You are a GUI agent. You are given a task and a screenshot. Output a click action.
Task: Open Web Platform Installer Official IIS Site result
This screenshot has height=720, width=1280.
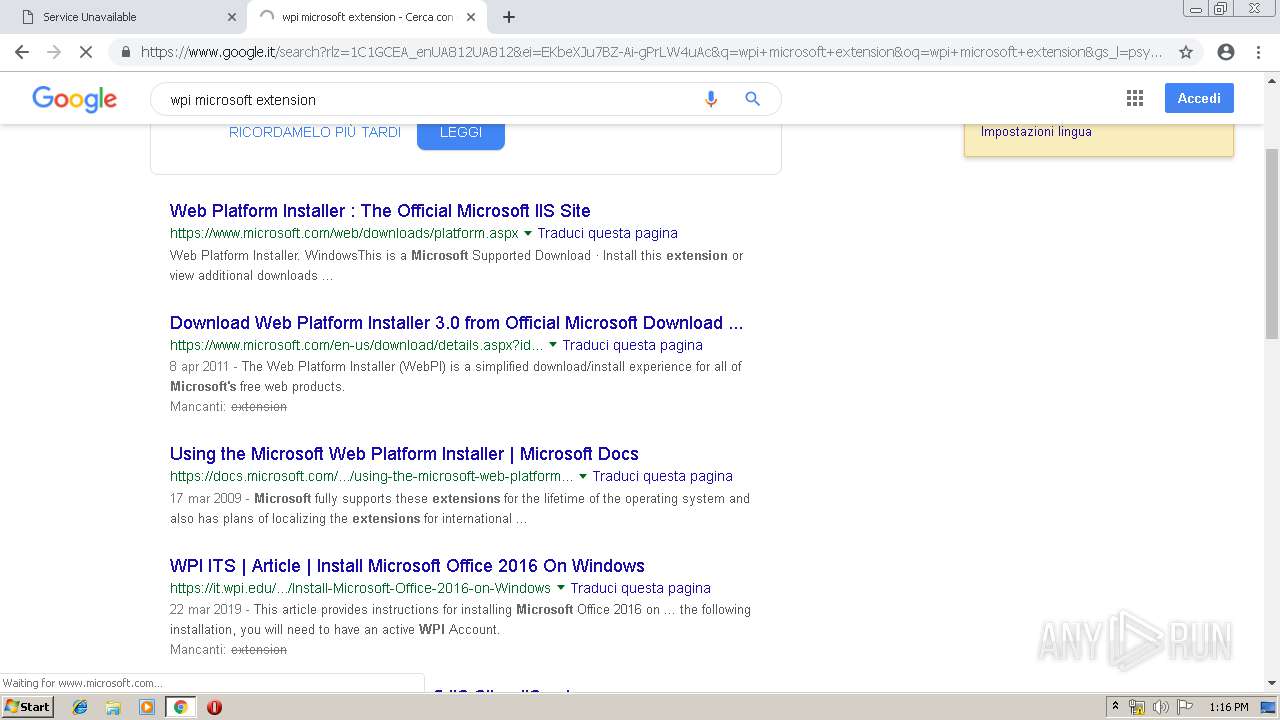click(x=380, y=211)
